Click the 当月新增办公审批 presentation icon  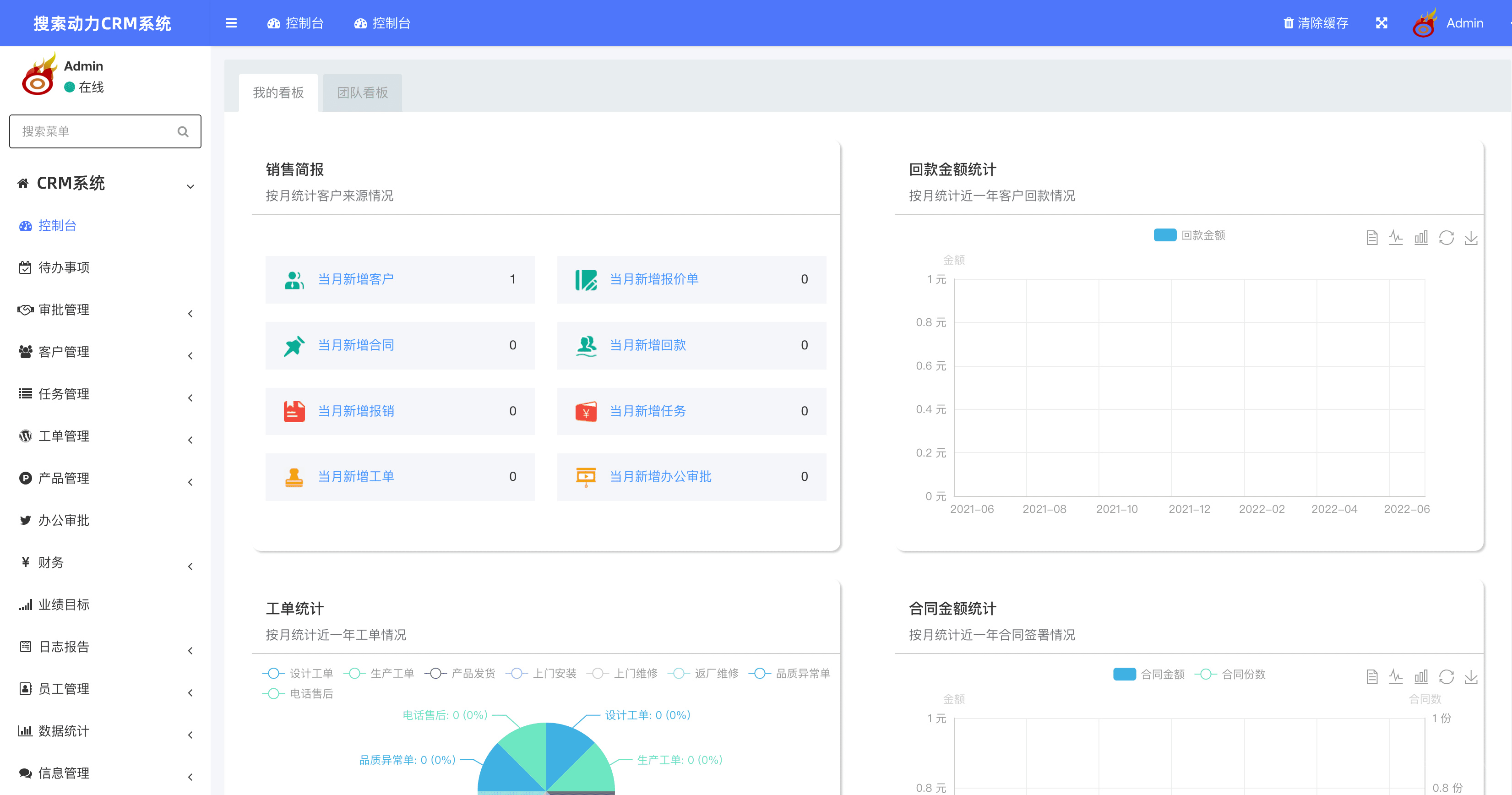tap(586, 477)
